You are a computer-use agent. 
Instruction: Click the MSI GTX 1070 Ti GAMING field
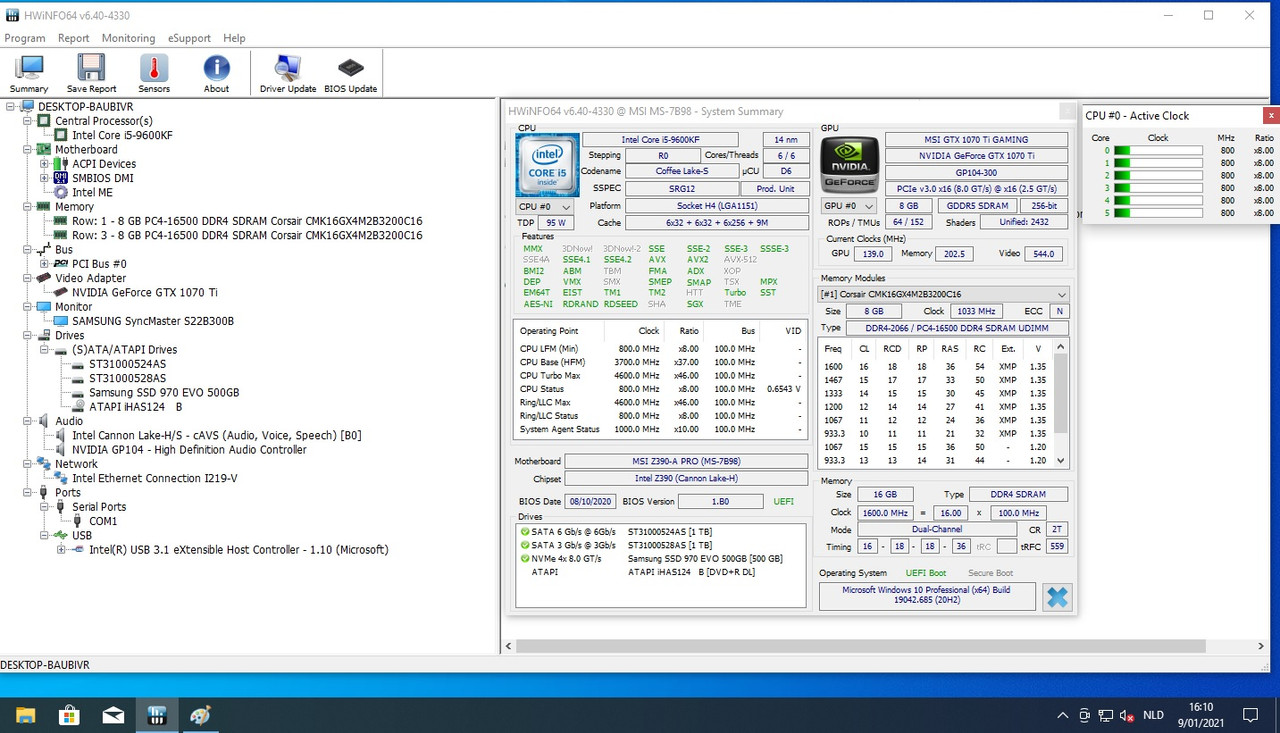point(976,140)
